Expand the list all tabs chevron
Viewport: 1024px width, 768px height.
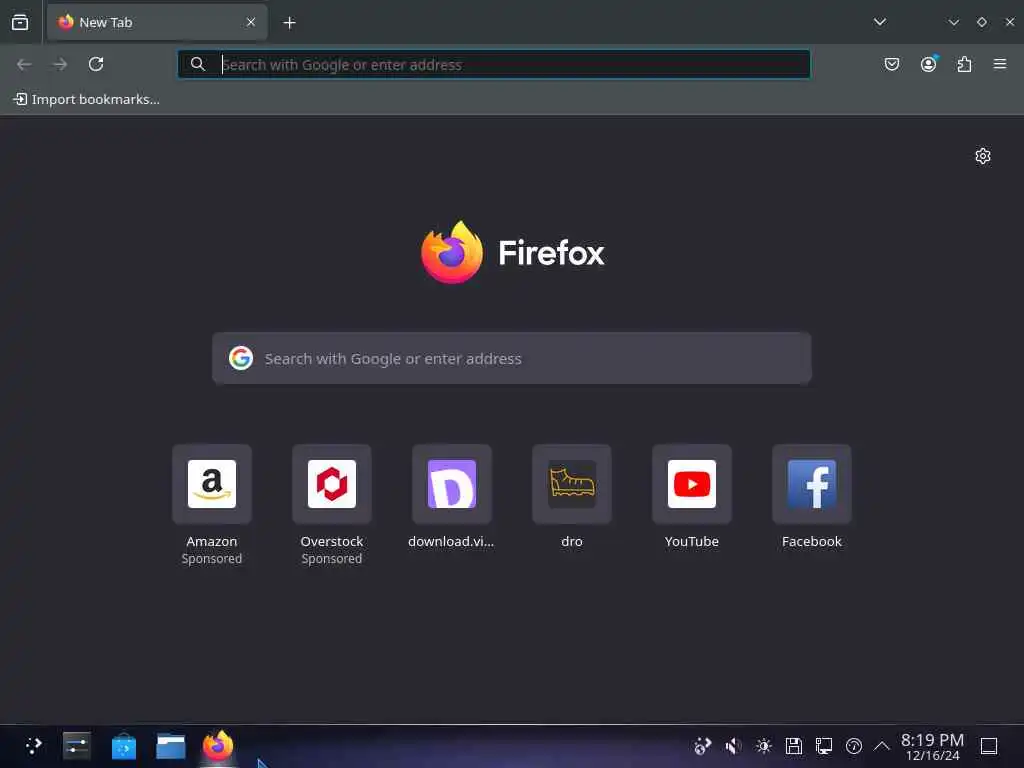coord(880,22)
